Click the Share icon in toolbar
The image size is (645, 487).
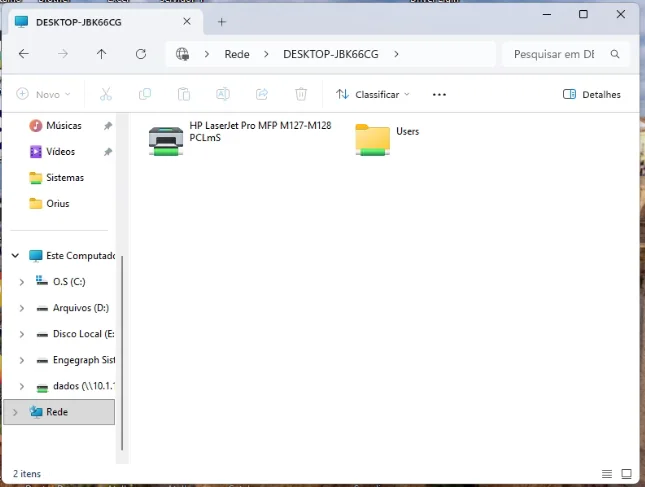pyautogui.click(x=262, y=94)
